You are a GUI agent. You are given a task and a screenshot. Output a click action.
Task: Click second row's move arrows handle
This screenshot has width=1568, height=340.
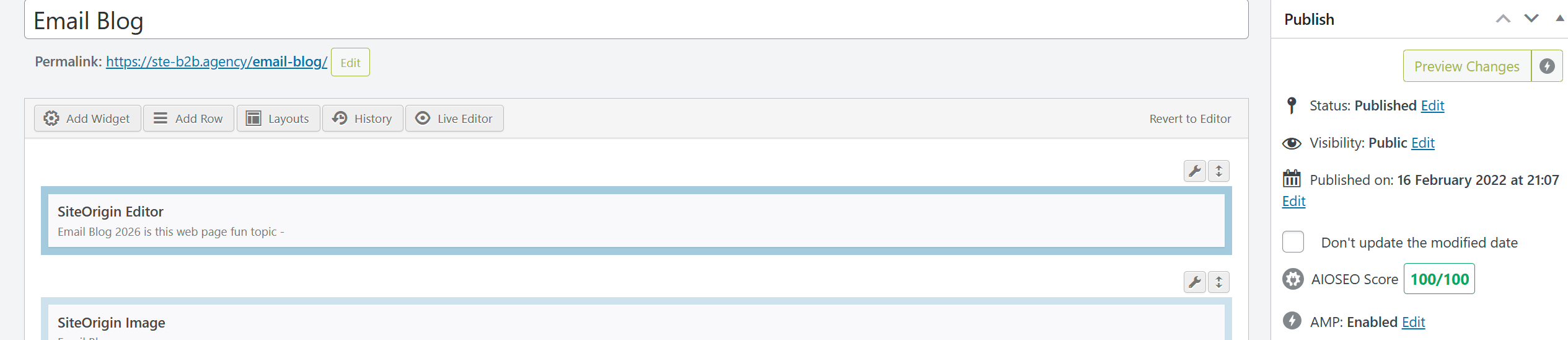tap(1218, 282)
